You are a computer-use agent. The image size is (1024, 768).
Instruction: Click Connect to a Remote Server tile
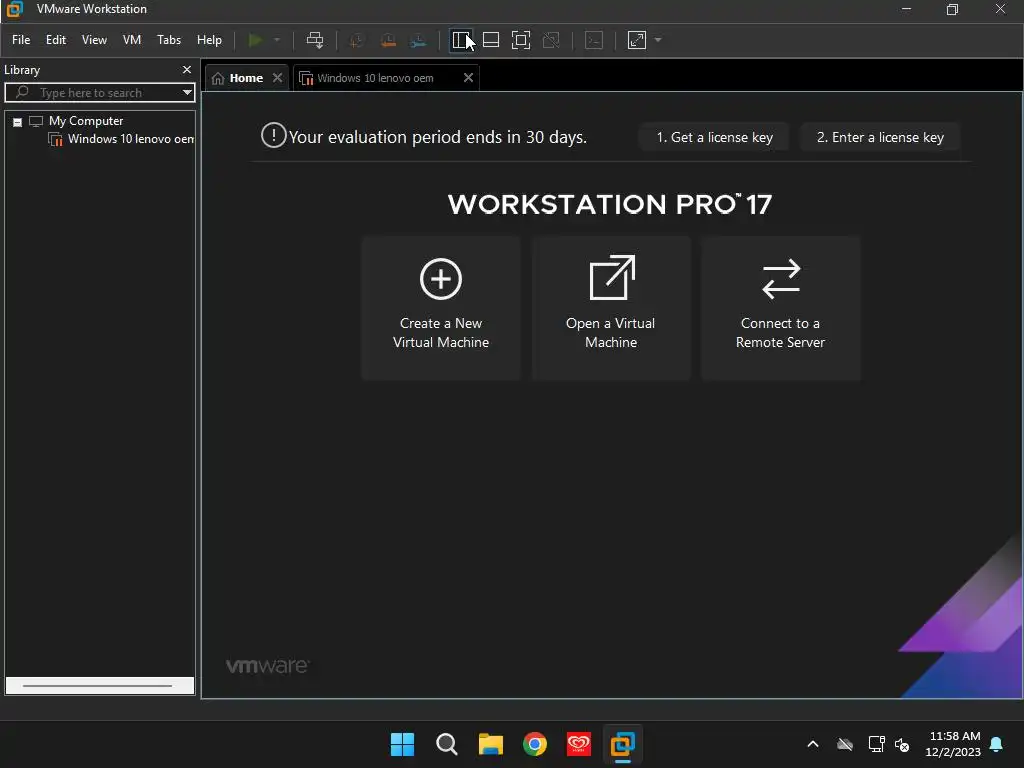(780, 308)
